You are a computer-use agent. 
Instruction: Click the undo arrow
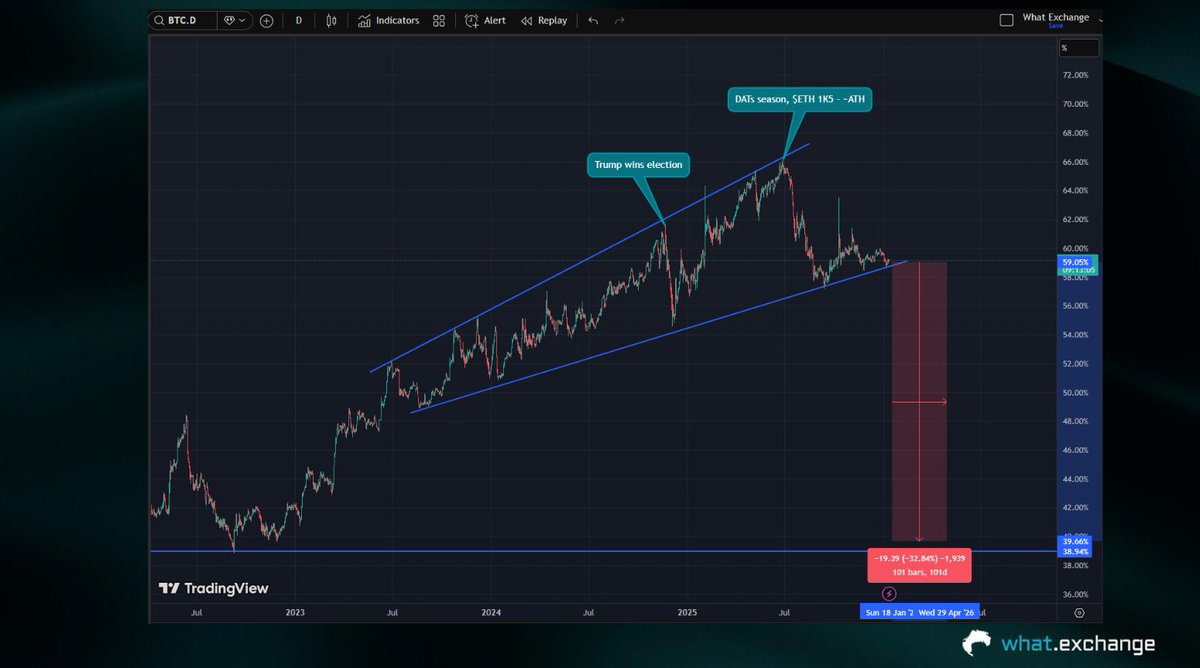point(592,20)
